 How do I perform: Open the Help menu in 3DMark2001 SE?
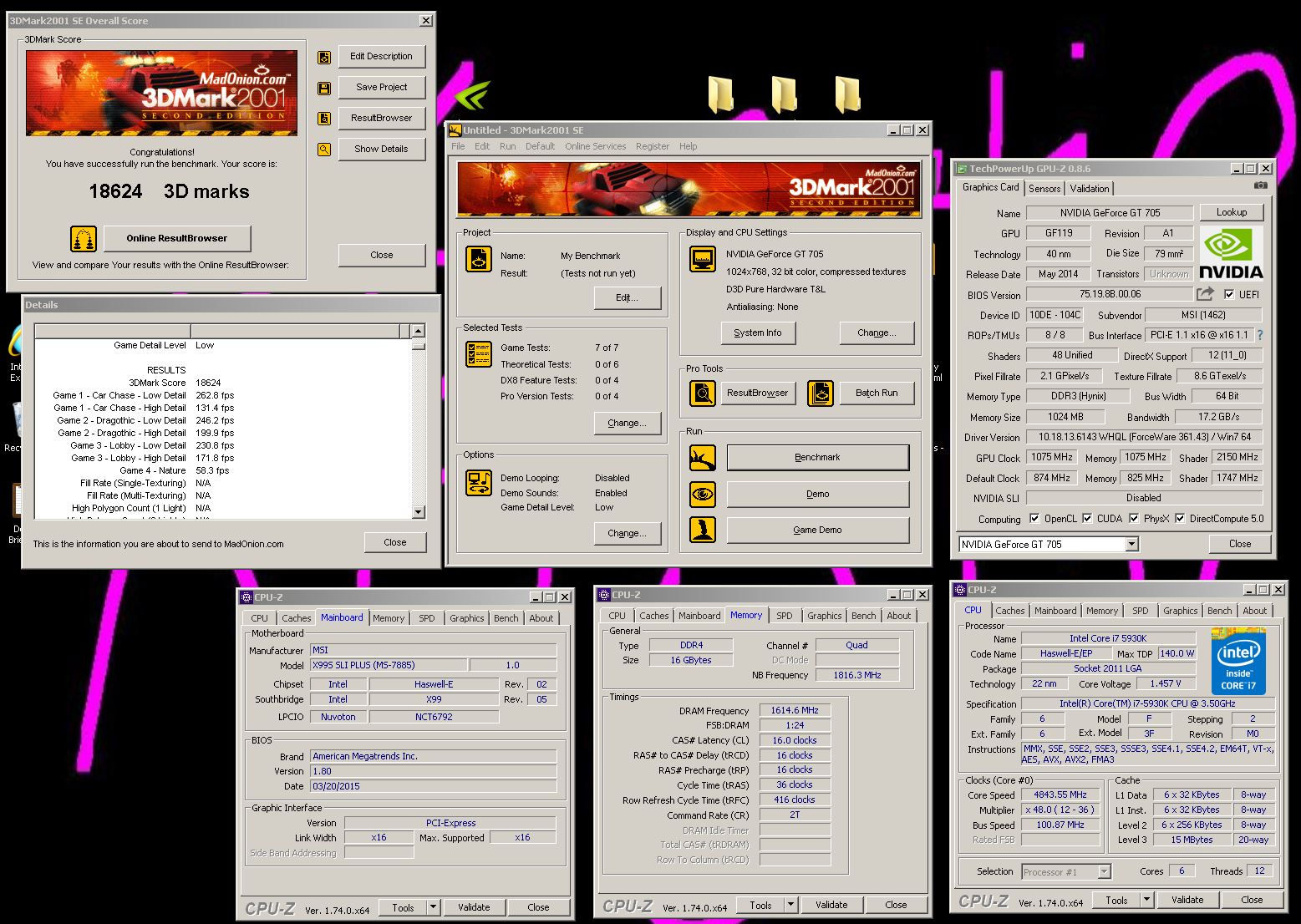click(688, 146)
